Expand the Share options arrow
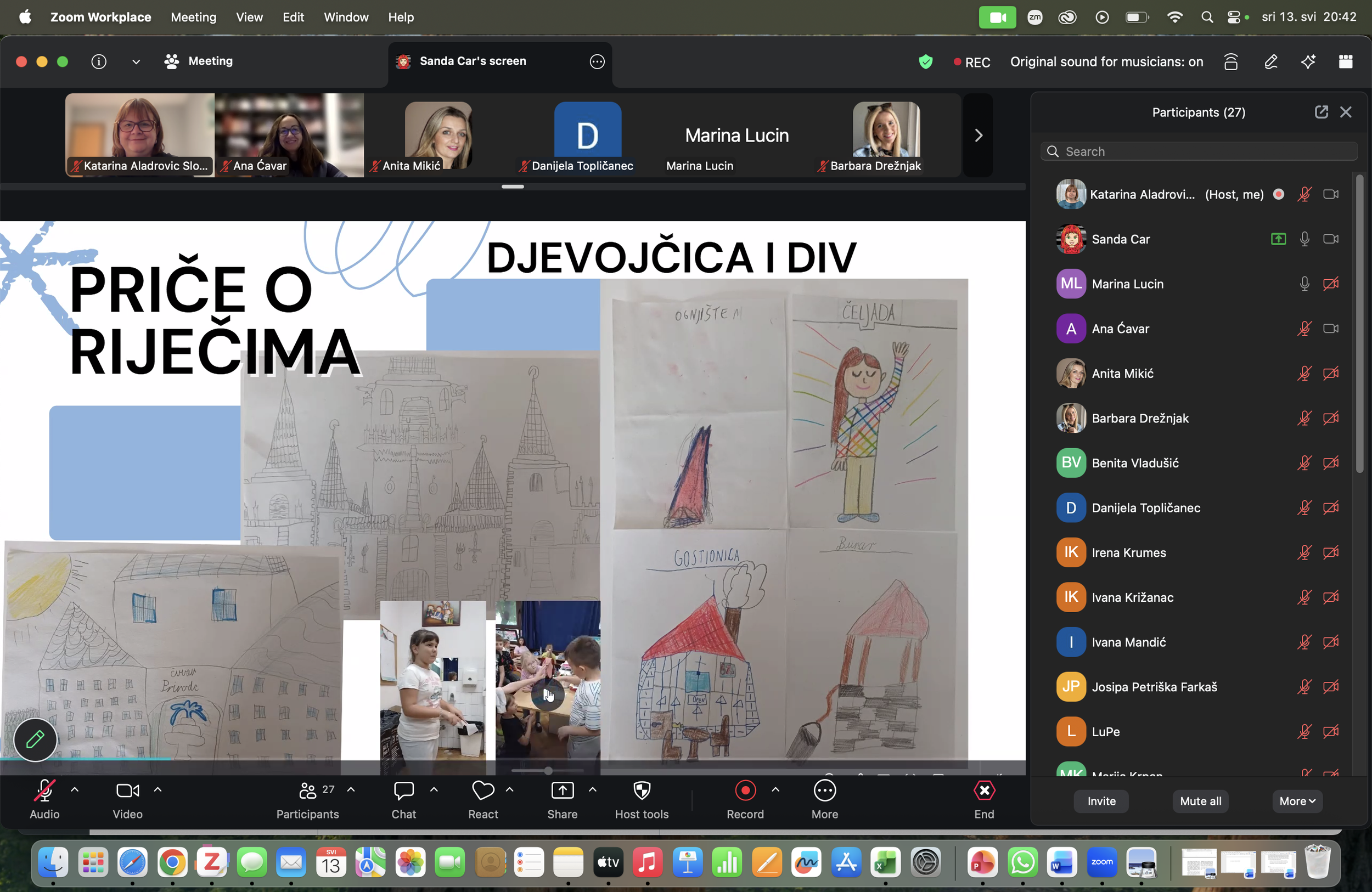The width and height of the screenshot is (1372, 892). tap(592, 789)
